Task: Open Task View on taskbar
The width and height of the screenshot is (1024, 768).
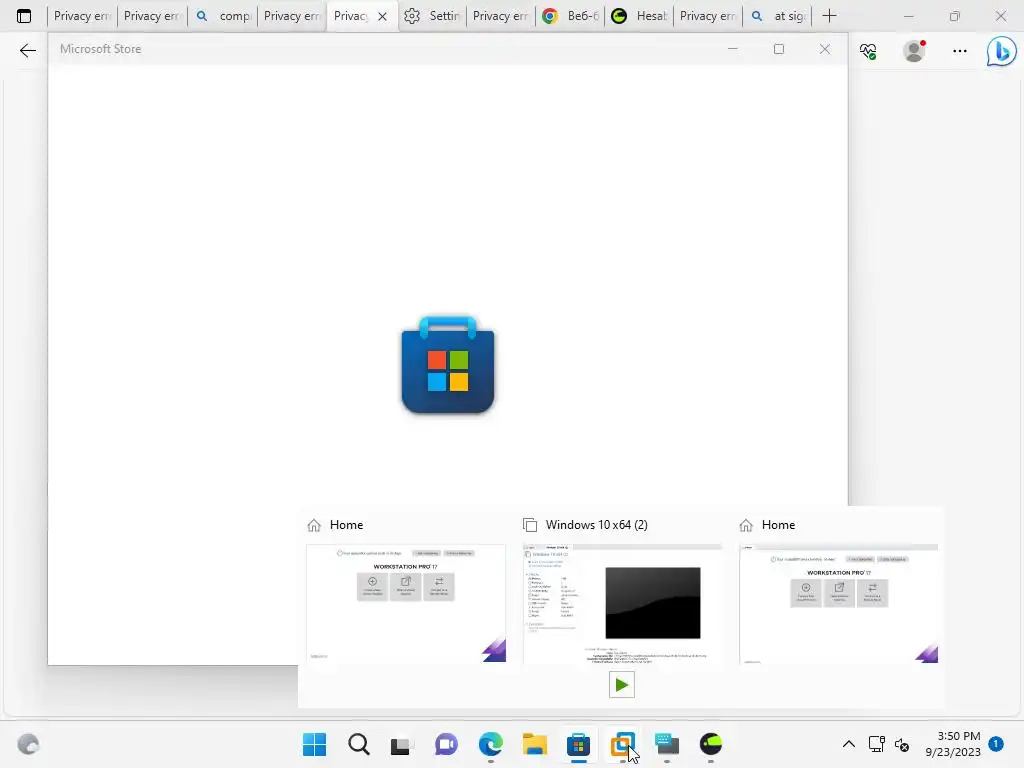Action: tap(402, 744)
